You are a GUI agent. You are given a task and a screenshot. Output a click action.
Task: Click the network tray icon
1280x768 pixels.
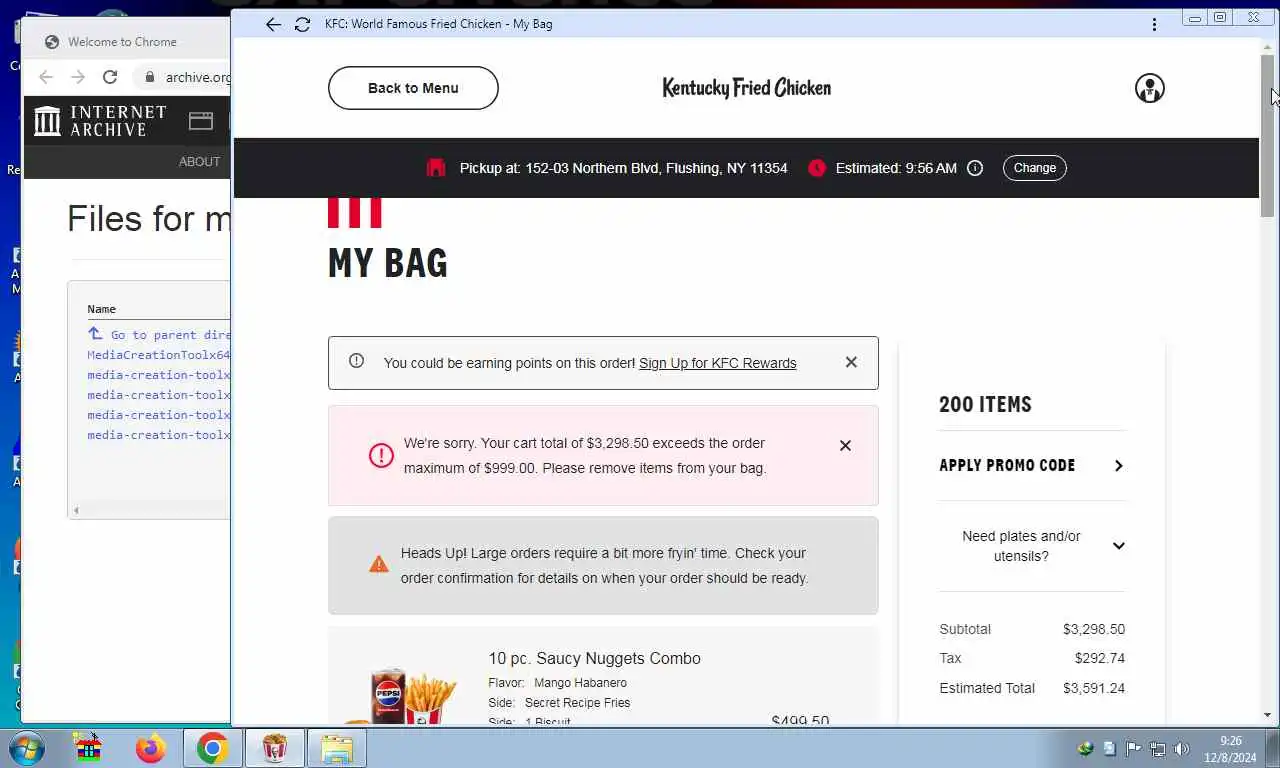(1157, 749)
